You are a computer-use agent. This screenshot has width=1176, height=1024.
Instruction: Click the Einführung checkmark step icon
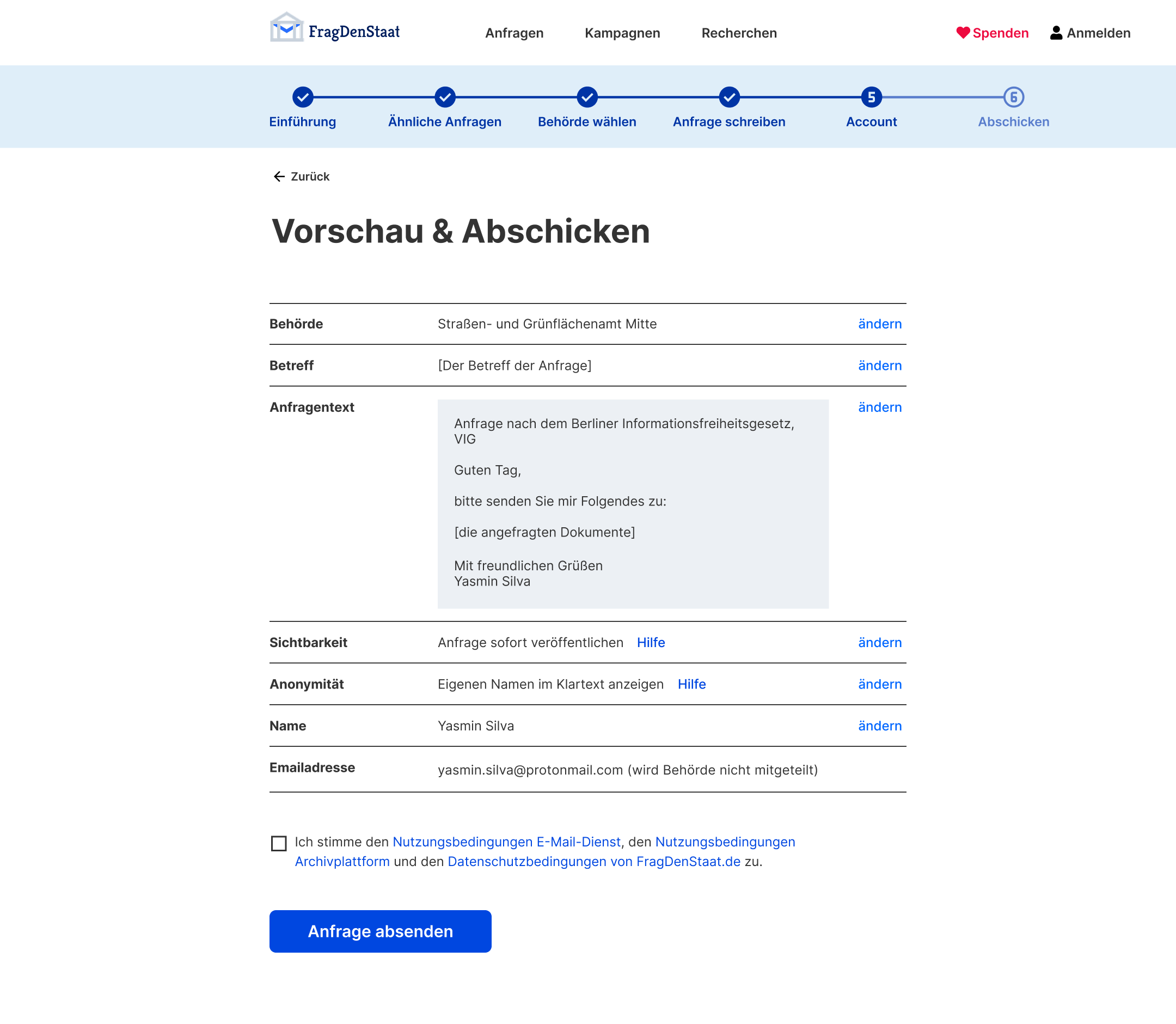302,96
